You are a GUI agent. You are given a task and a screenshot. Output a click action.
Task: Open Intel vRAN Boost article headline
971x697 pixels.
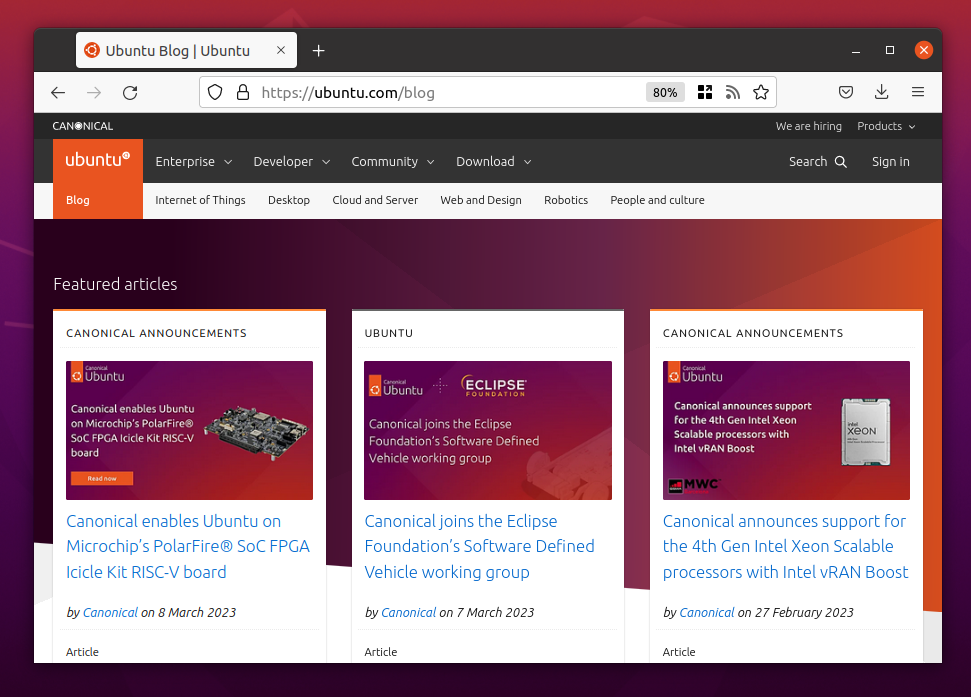pos(785,547)
